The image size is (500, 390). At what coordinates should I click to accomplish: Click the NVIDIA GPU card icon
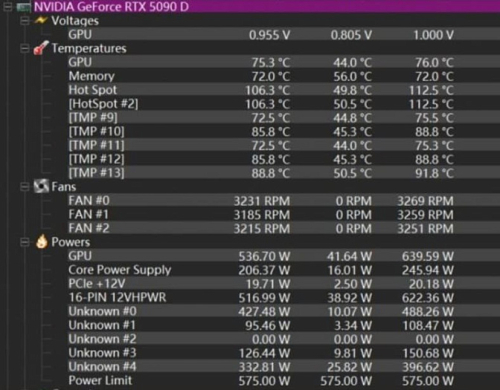tap(24, 7)
